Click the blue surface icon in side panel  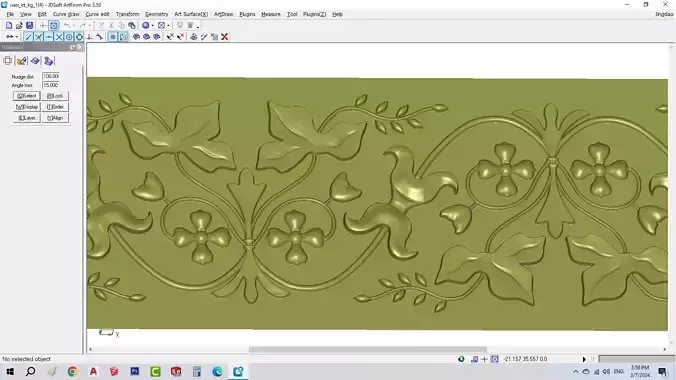35,61
